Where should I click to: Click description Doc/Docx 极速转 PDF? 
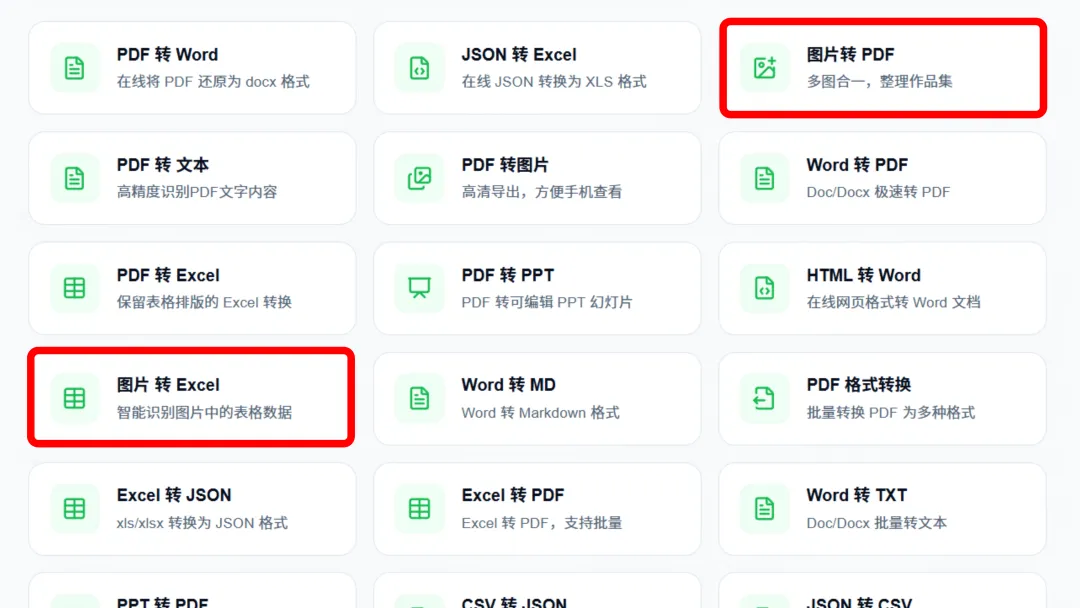(x=878, y=191)
